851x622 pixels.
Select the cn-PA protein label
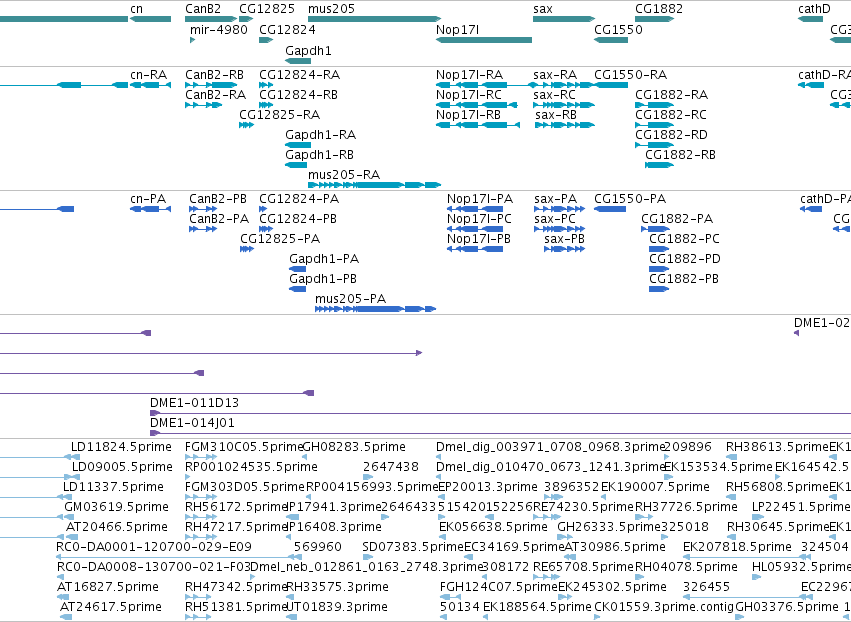[148, 199]
